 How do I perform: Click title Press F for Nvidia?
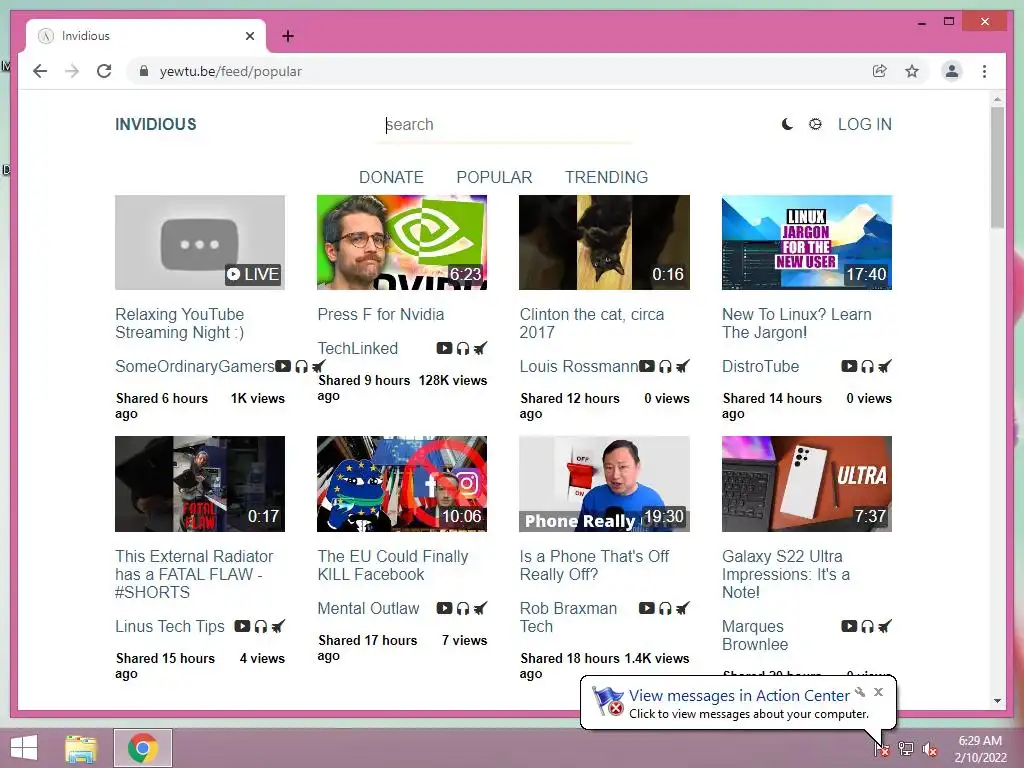point(381,314)
